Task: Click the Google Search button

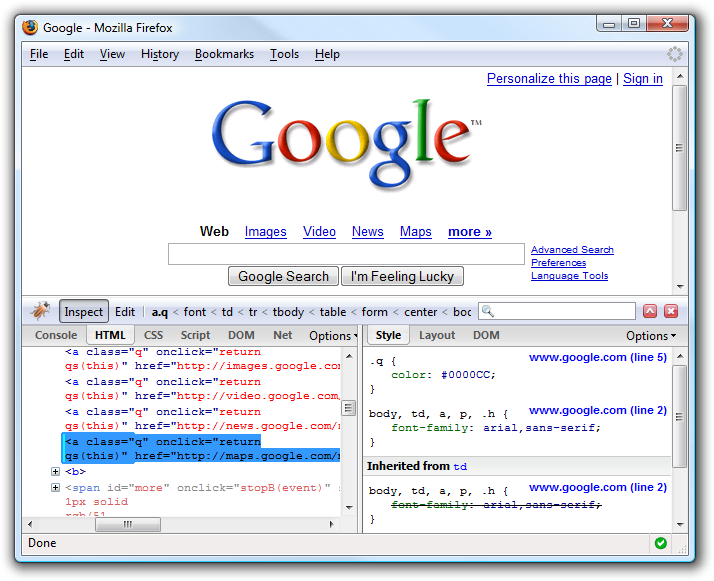Action: [283, 277]
